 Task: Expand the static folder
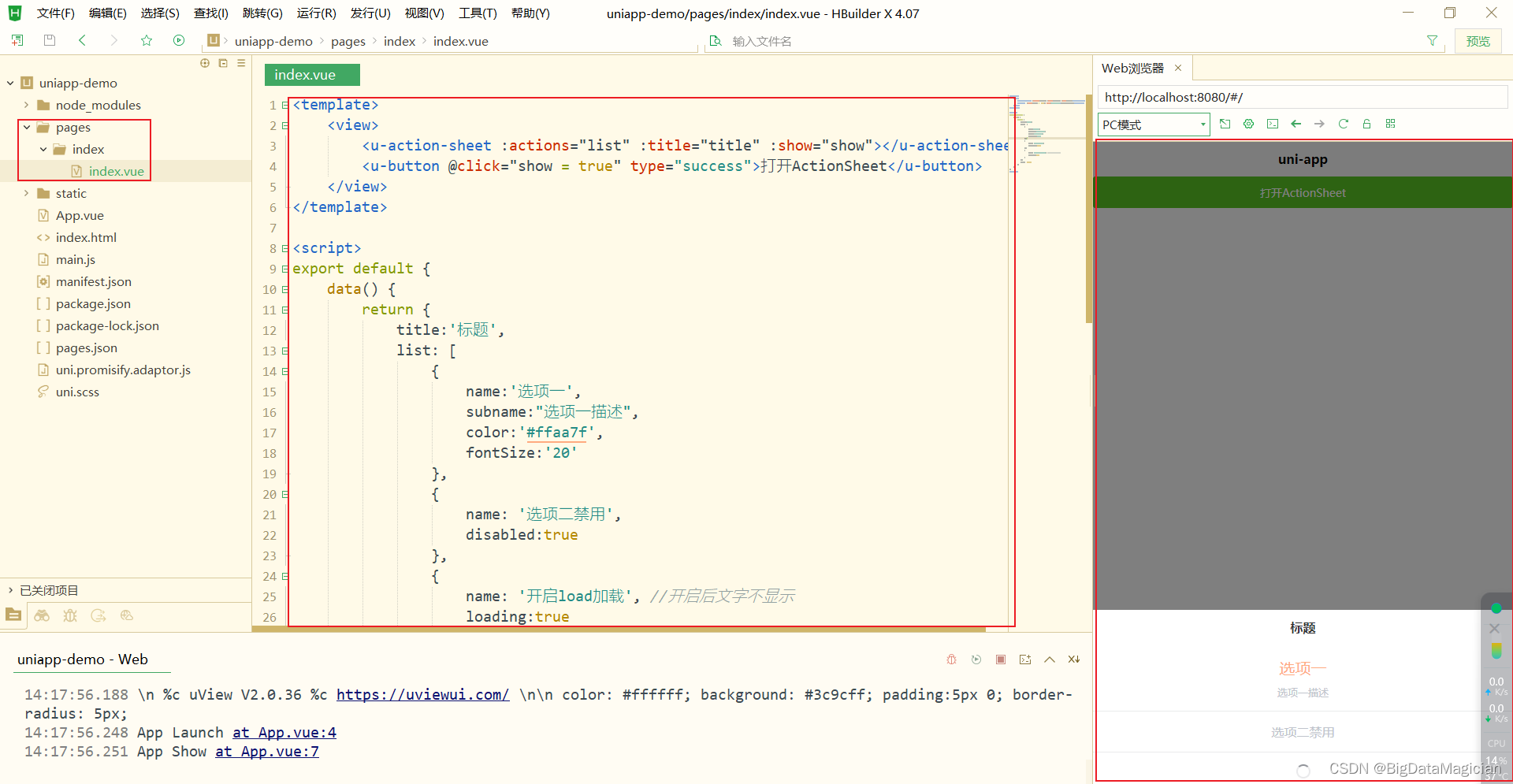click(26, 193)
